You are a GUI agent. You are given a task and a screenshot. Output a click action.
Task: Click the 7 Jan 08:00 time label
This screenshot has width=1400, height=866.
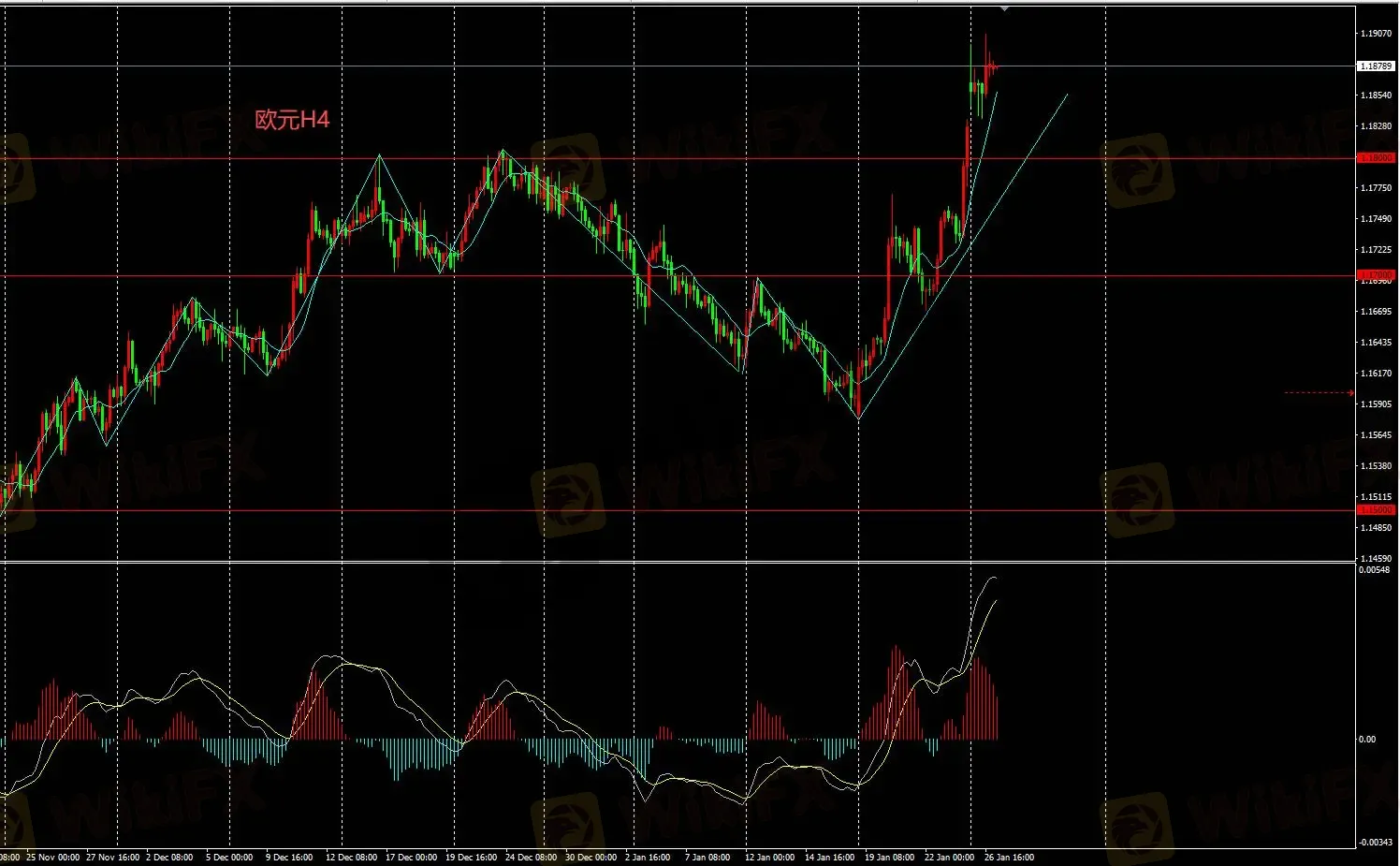(707, 858)
